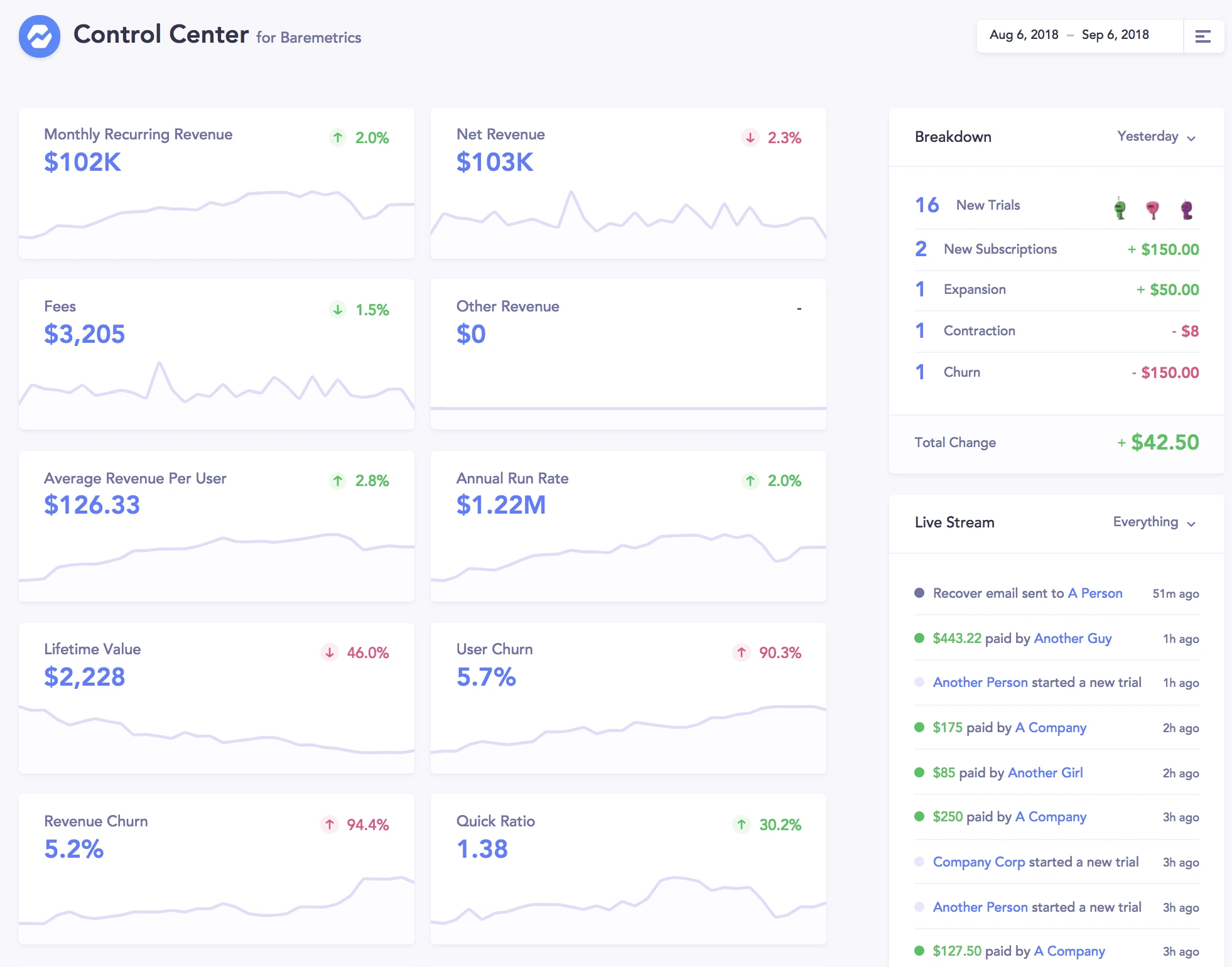Image resolution: width=1232 pixels, height=967 pixels.
Task: Click the green increase arrow on Monthly Recurring Revenue
Action: [x=337, y=137]
